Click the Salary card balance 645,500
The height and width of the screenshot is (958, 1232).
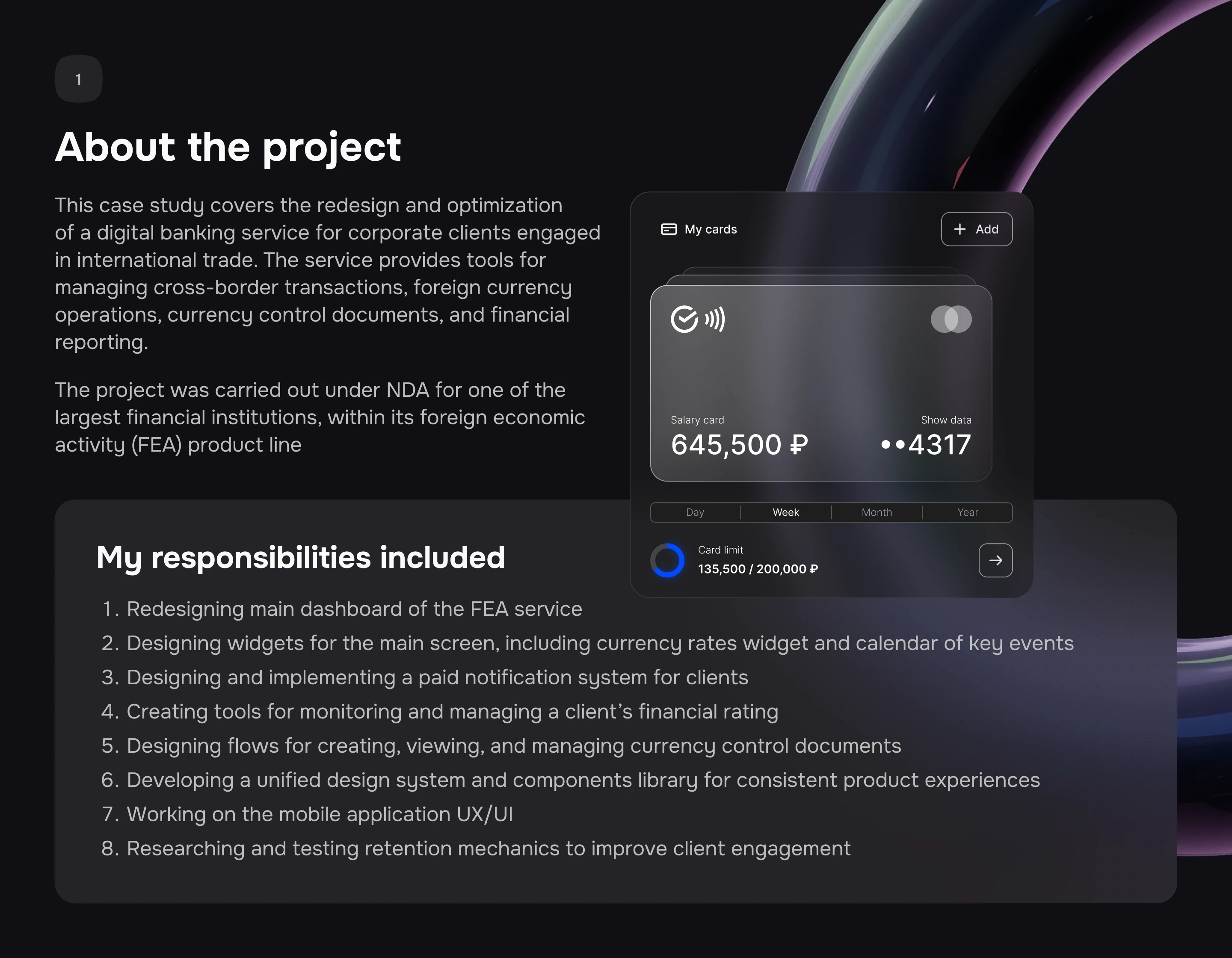point(726,445)
